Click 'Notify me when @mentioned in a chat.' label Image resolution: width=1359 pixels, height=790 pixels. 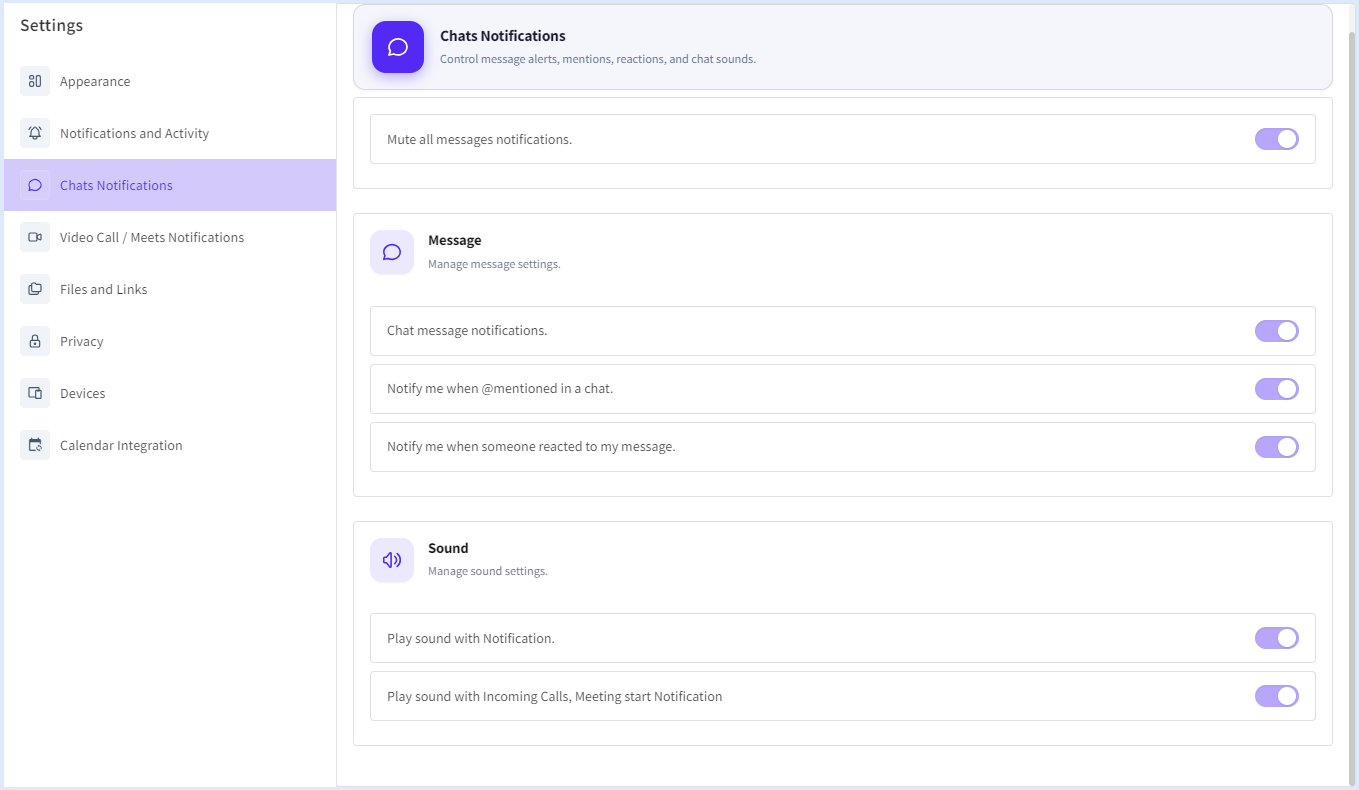(500, 388)
